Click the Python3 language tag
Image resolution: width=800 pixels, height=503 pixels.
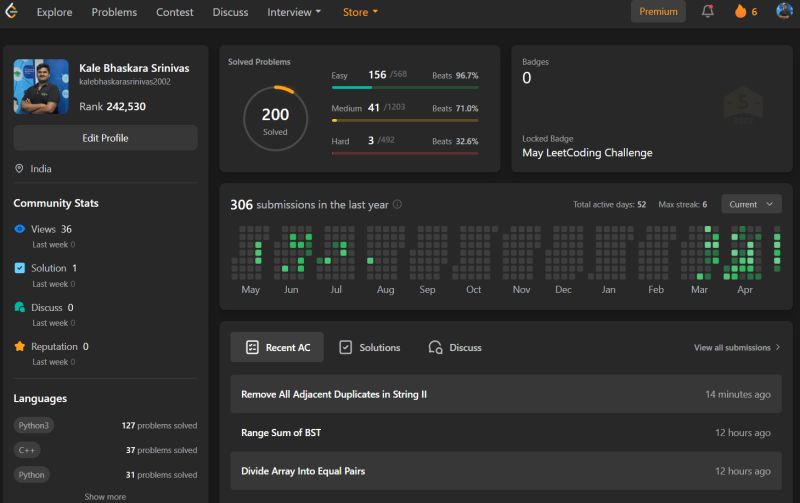(x=33, y=425)
